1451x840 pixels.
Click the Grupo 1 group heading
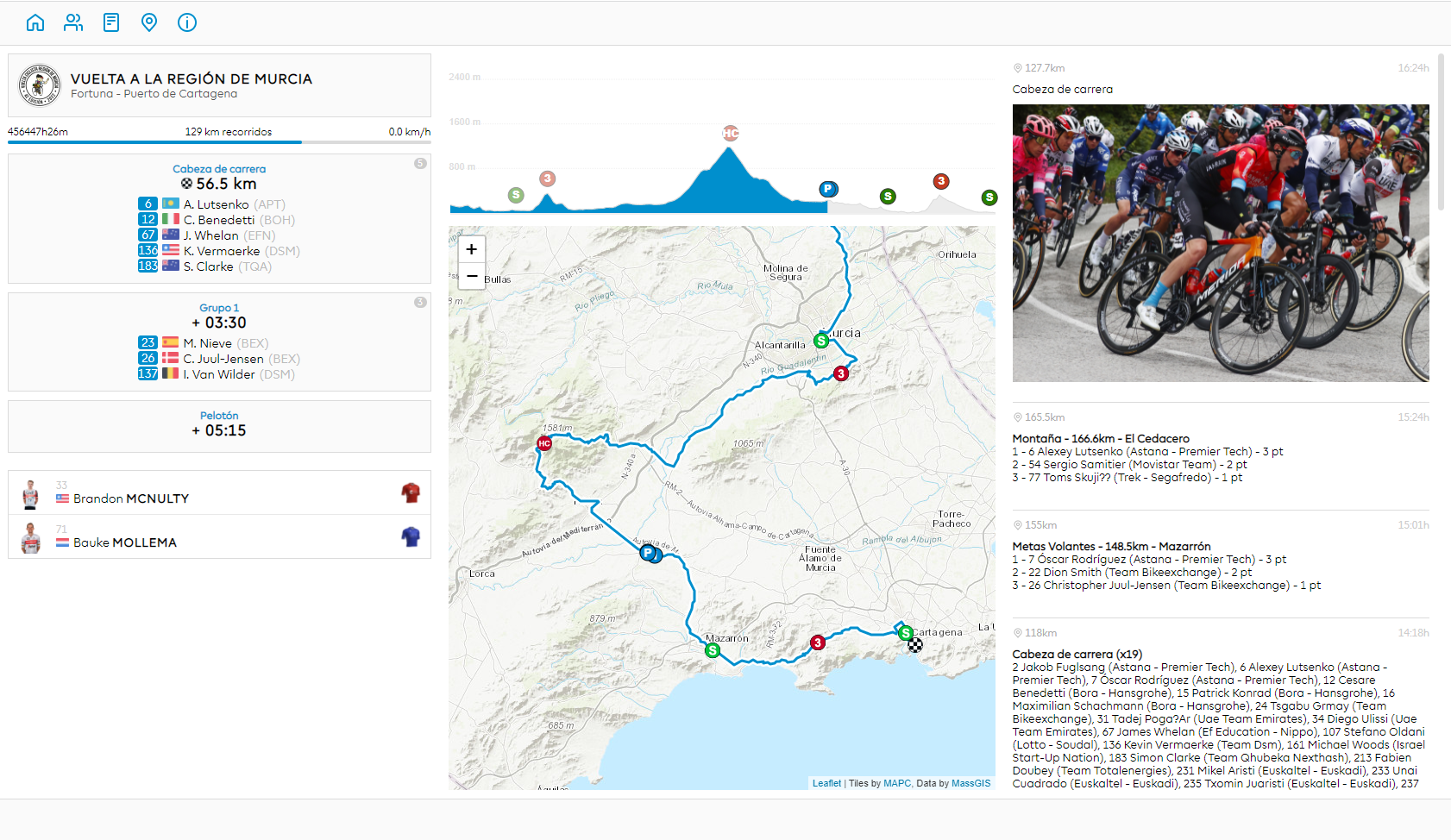point(219,308)
